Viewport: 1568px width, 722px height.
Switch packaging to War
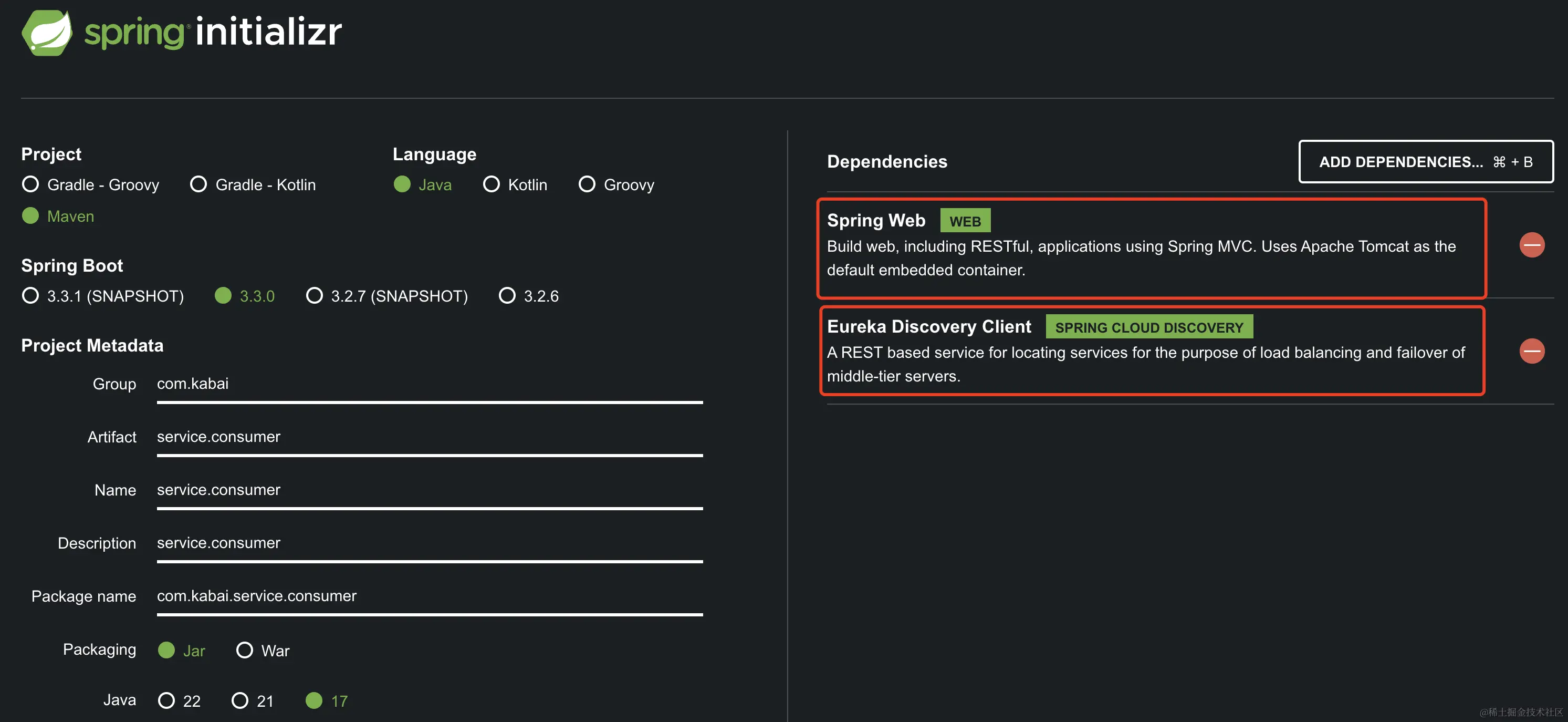pyautogui.click(x=245, y=650)
